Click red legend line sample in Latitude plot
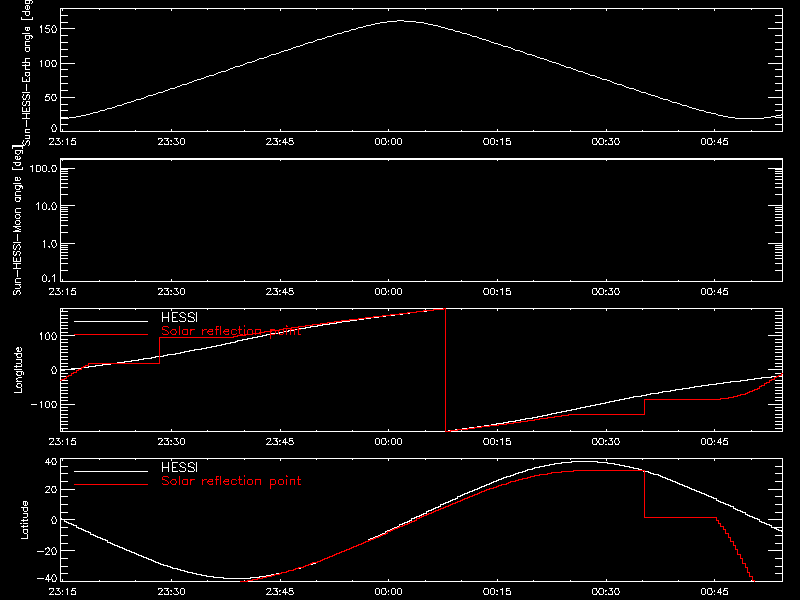This screenshot has width=800, height=600. point(111,485)
